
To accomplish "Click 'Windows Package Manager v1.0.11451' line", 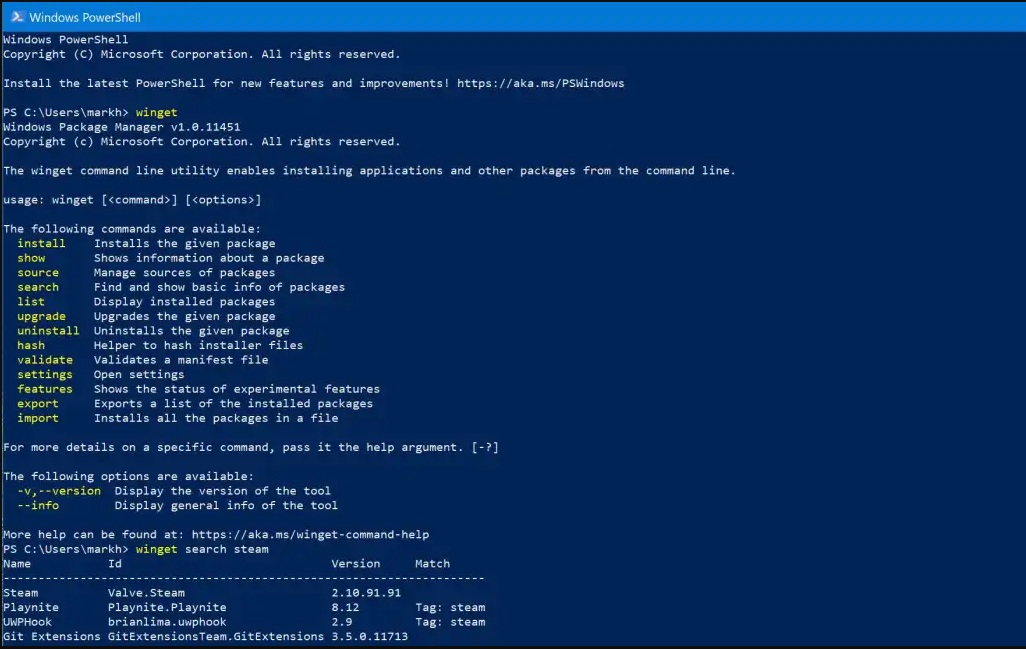I will (x=122, y=127).
